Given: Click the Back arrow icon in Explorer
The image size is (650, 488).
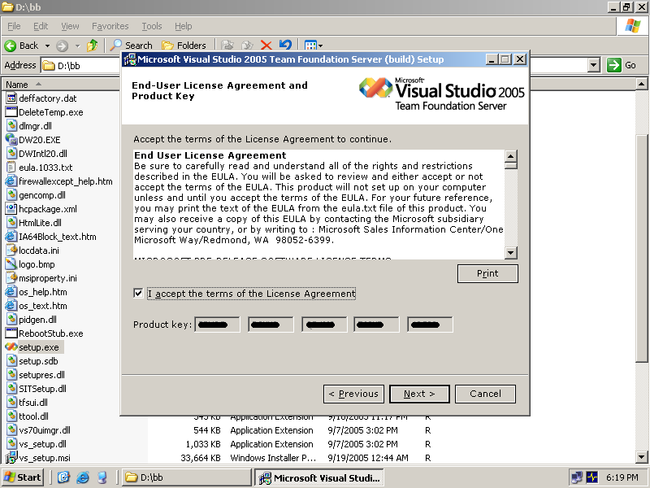Looking at the screenshot, I should [10, 46].
